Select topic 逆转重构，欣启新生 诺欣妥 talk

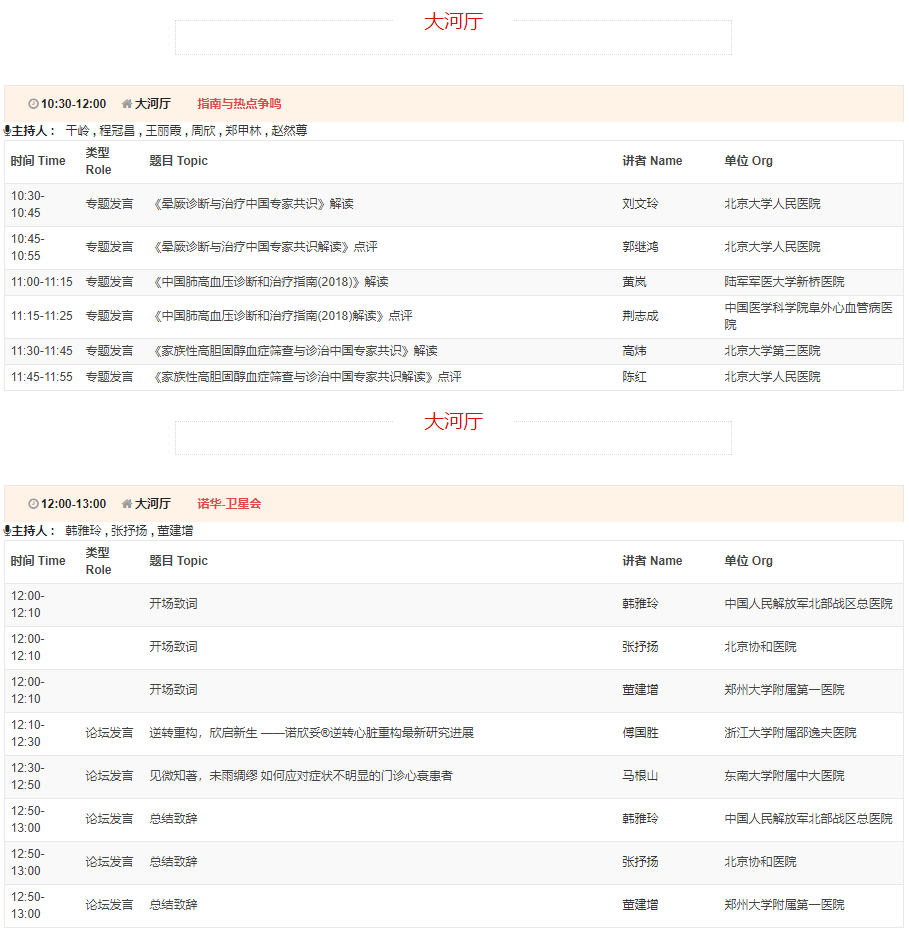click(311, 733)
